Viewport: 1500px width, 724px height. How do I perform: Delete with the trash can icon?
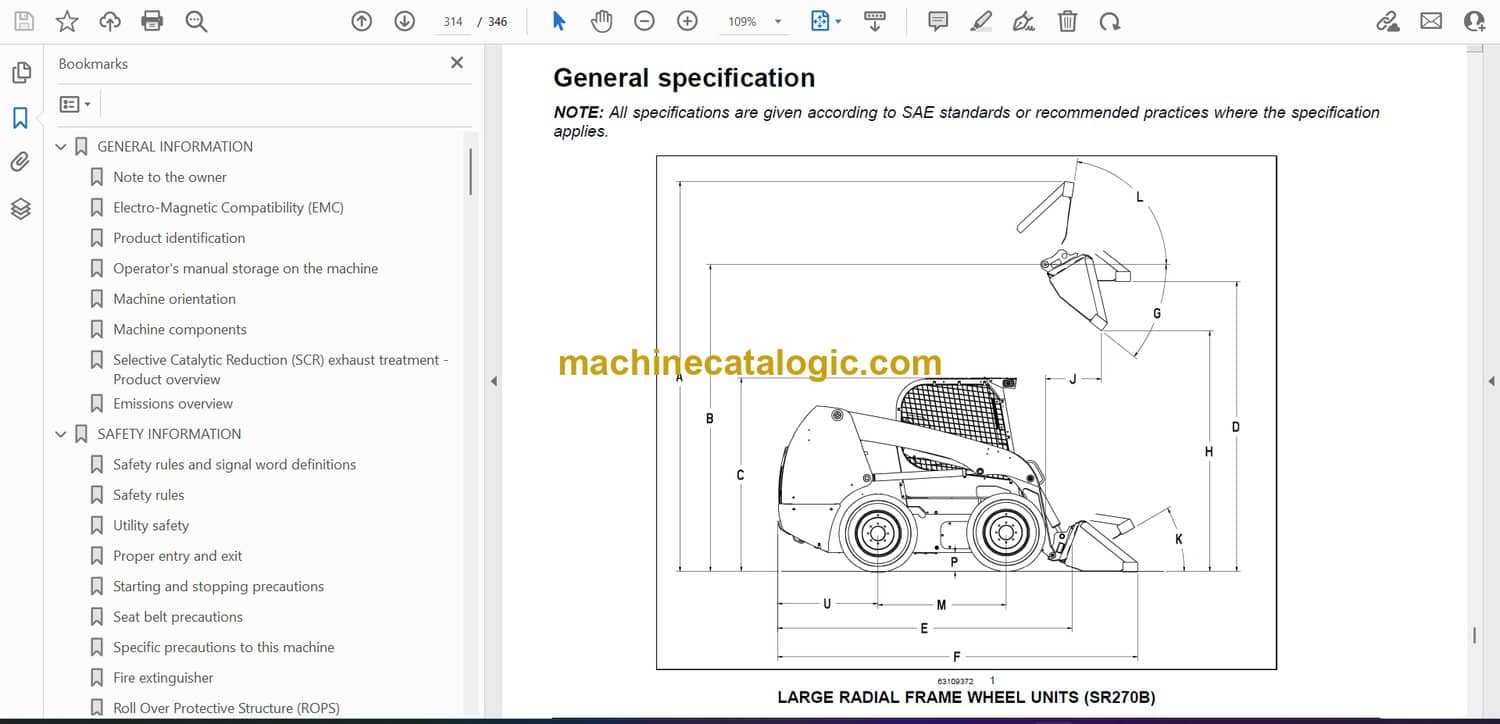[1067, 21]
